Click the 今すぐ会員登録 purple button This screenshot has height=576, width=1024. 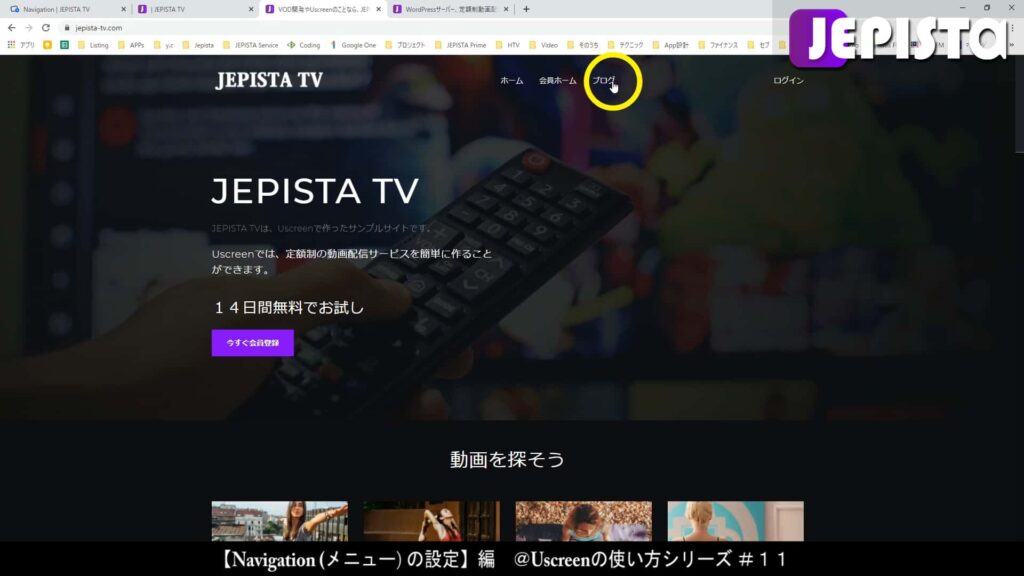coord(252,343)
